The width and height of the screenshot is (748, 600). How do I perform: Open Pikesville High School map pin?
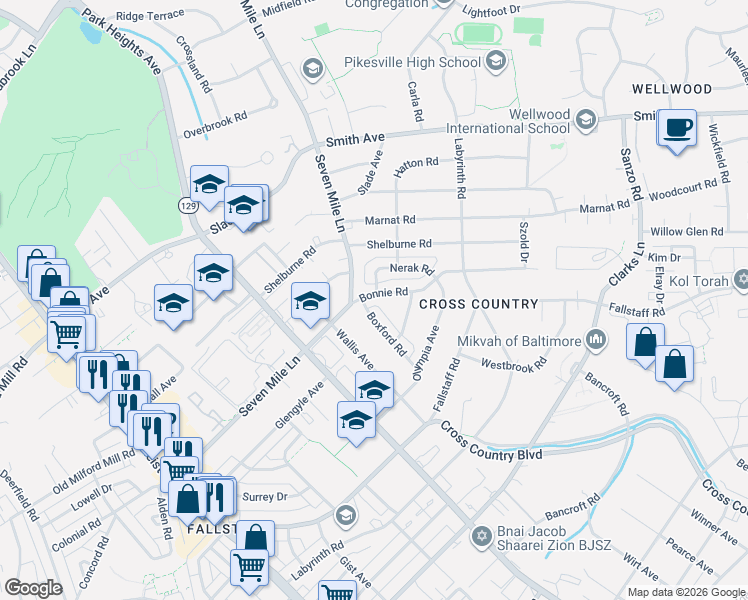pyautogui.click(x=496, y=62)
